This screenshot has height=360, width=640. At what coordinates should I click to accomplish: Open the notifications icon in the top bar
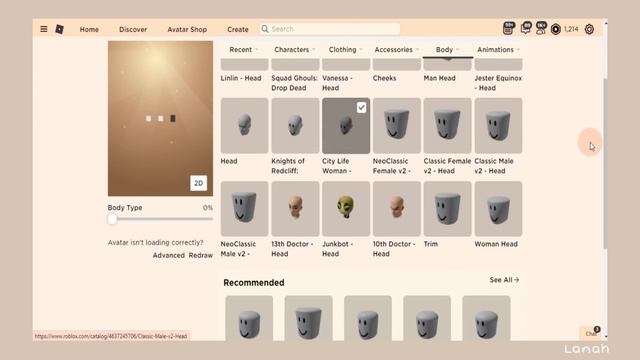(509, 28)
